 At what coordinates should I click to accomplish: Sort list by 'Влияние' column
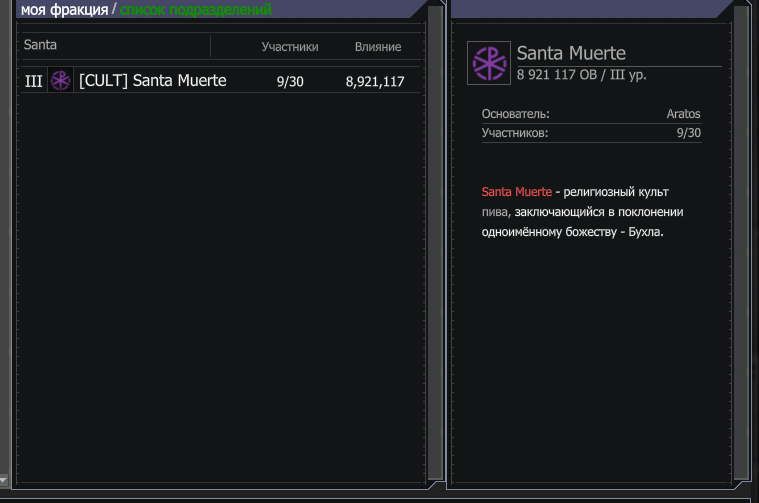tap(378, 47)
